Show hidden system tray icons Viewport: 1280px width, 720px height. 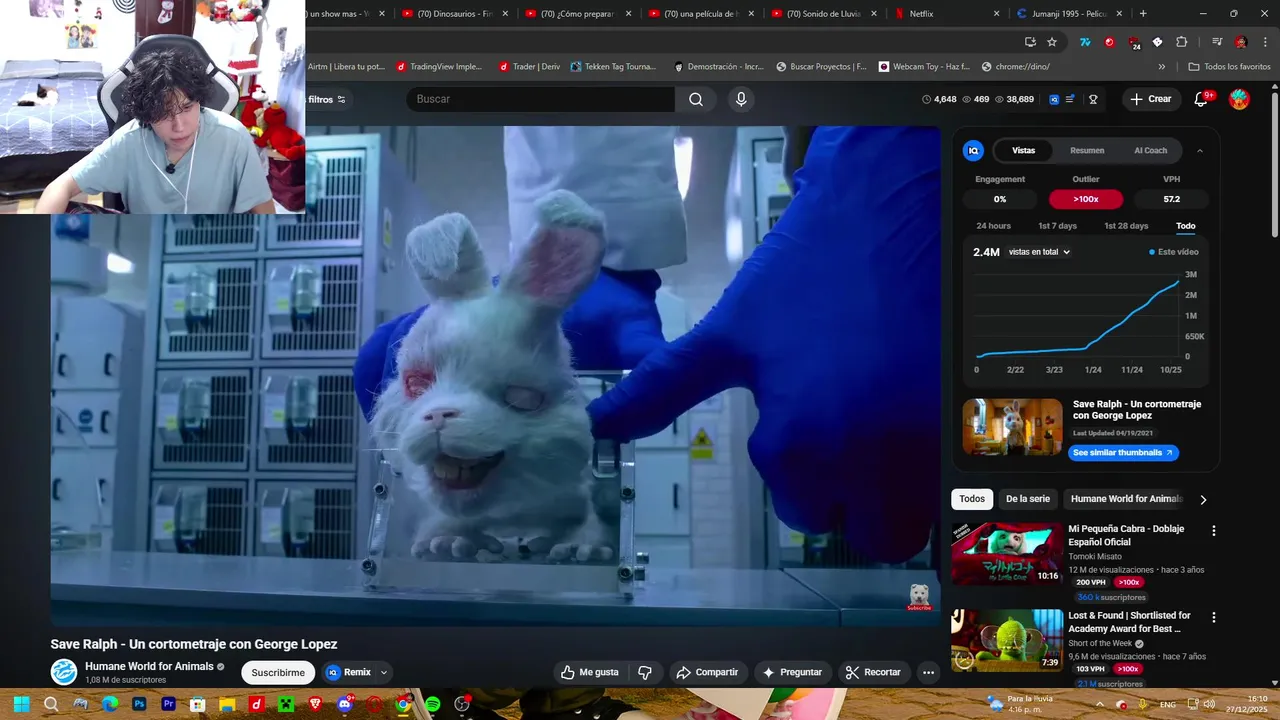[1101, 704]
